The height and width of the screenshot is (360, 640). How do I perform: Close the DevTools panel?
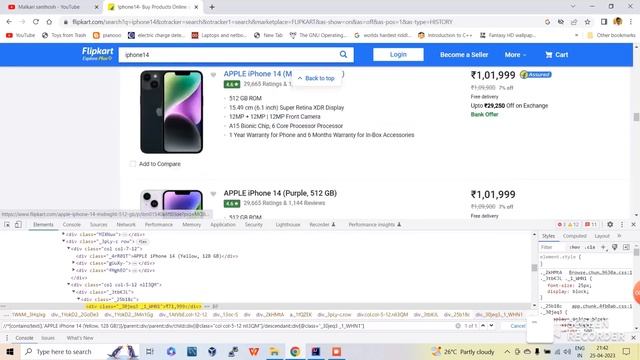[x=633, y=224]
